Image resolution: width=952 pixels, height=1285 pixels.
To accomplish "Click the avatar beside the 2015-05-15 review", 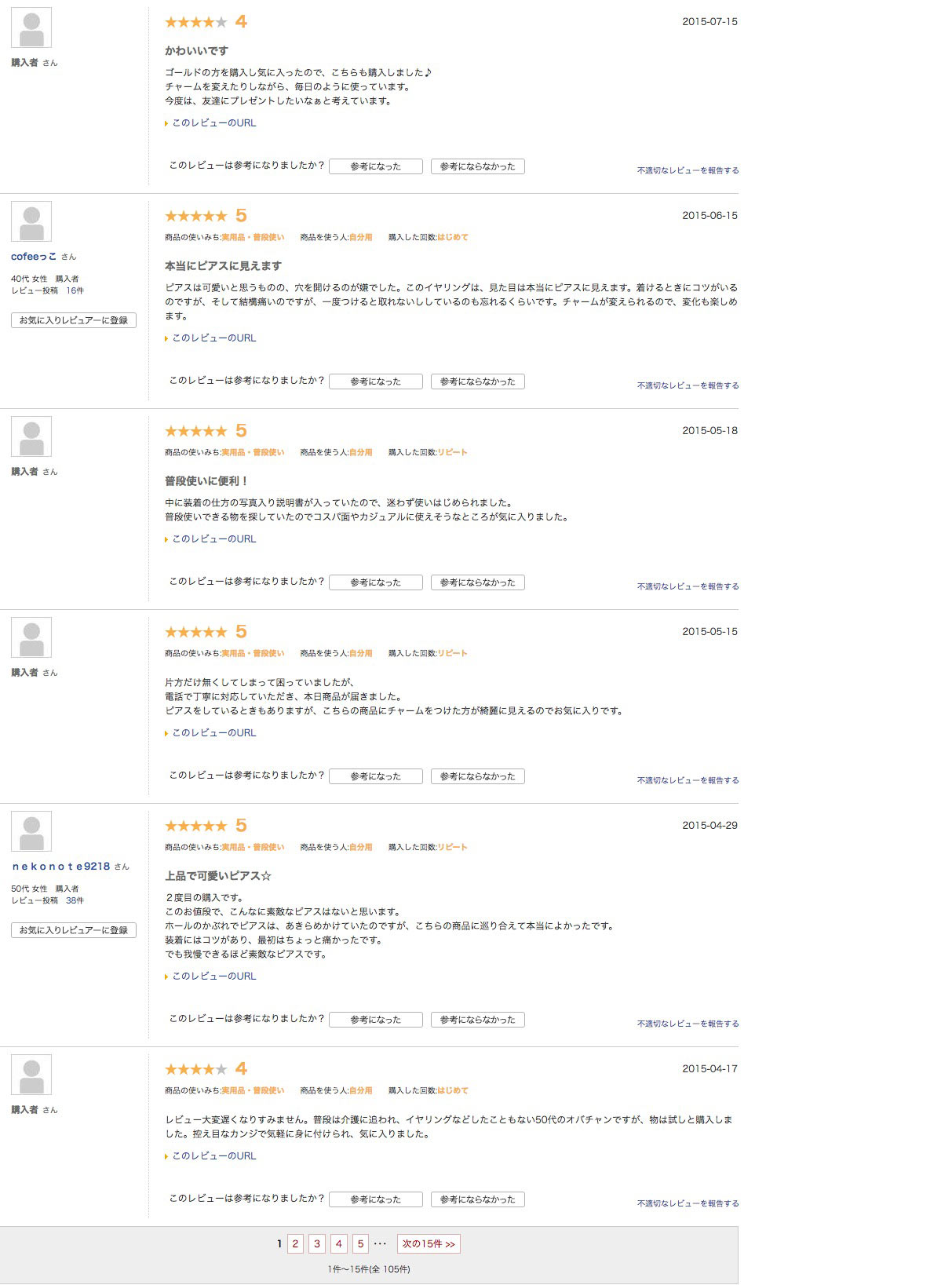I will 31,637.
